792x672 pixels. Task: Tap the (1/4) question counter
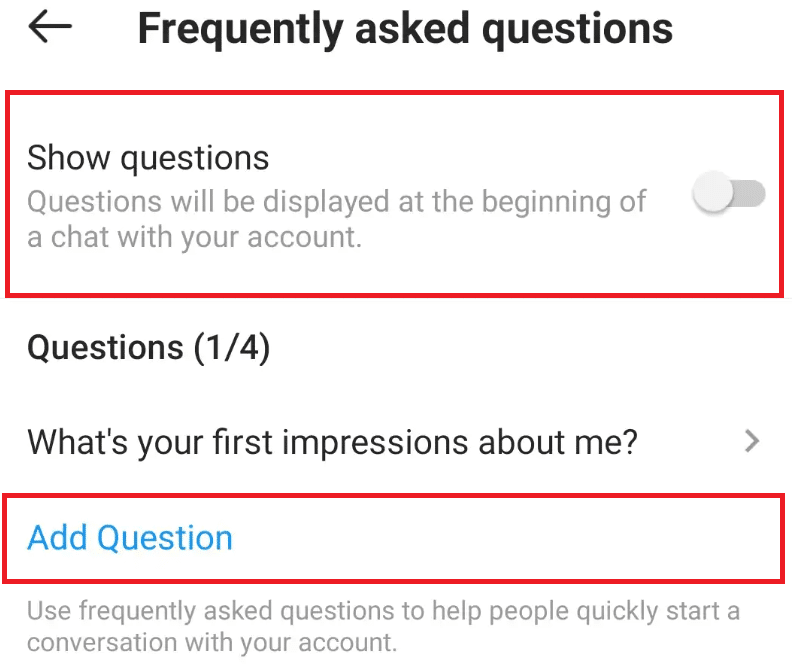pyautogui.click(x=232, y=348)
